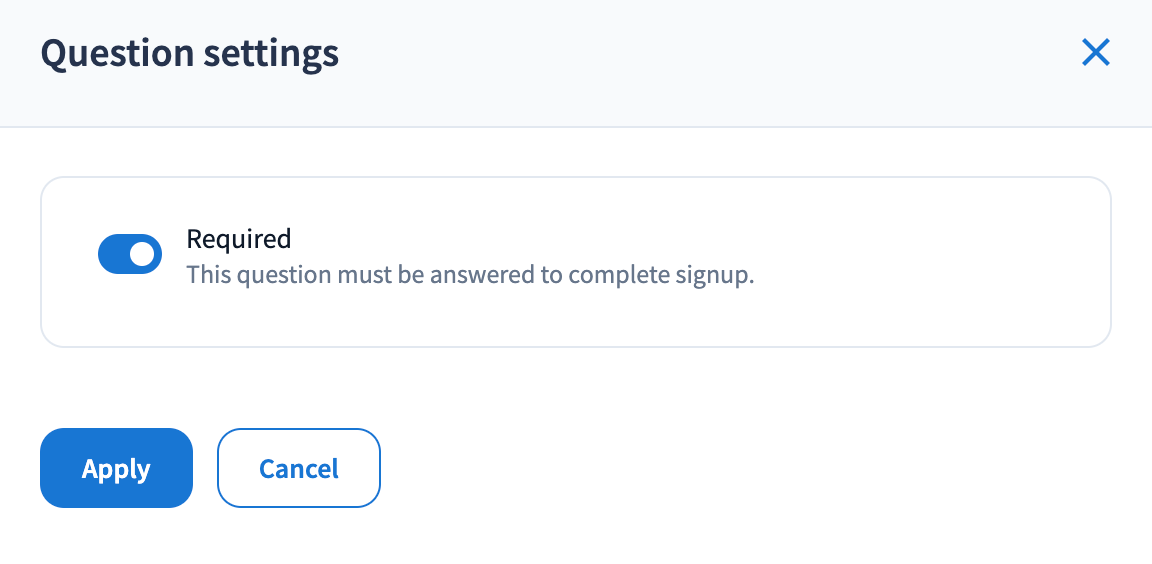
Task: Click the Required label text
Action: tap(239, 239)
